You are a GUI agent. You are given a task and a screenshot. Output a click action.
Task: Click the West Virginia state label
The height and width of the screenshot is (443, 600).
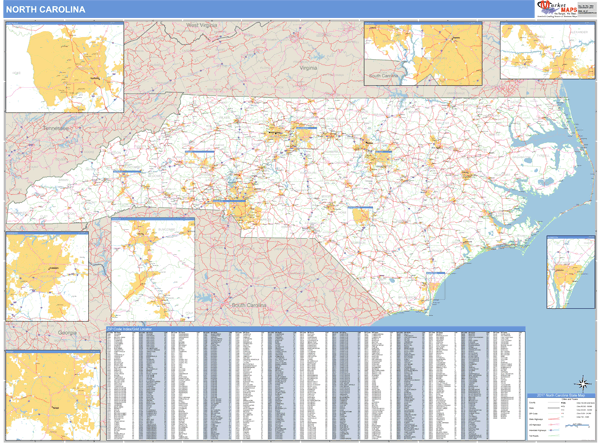coord(207,23)
